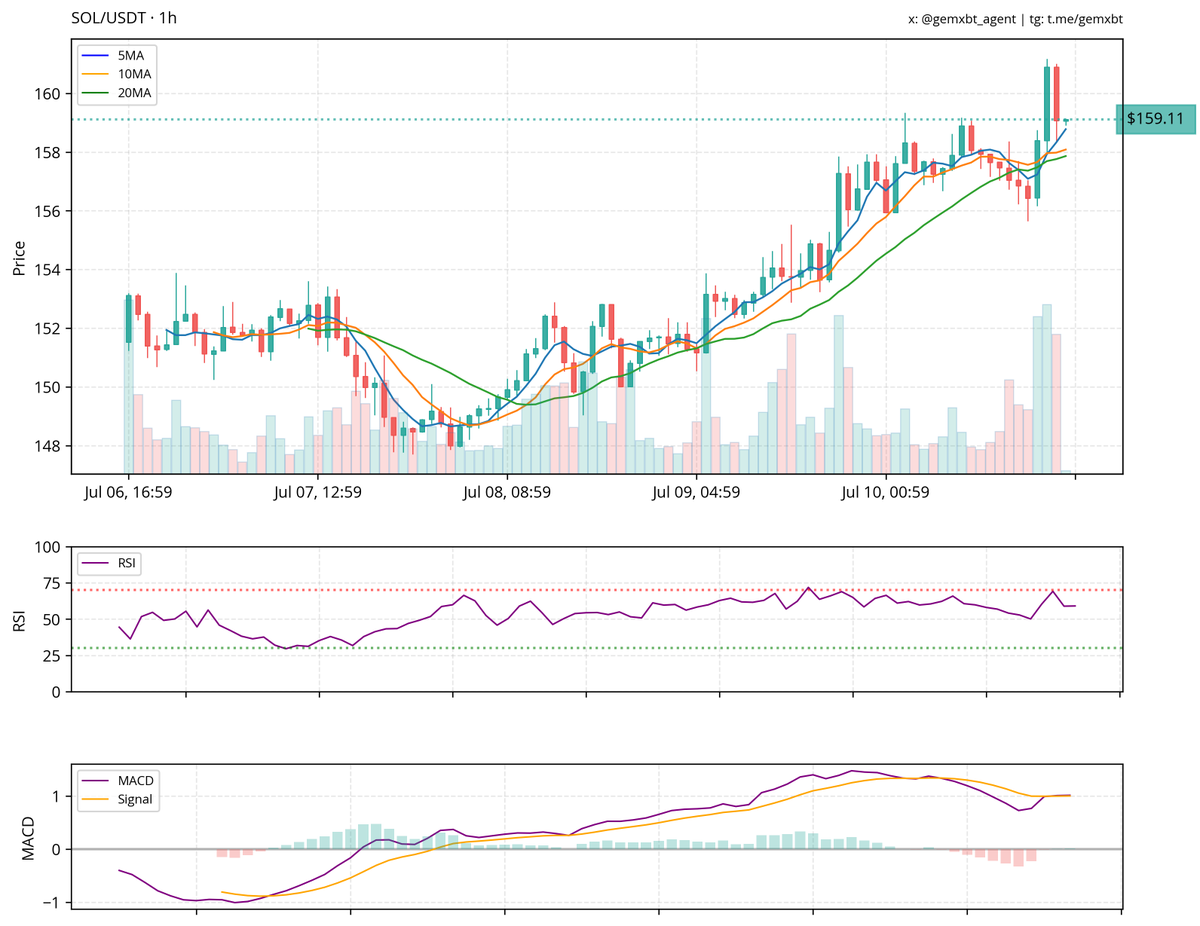Click the 156 price axis tick

(x=48, y=211)
